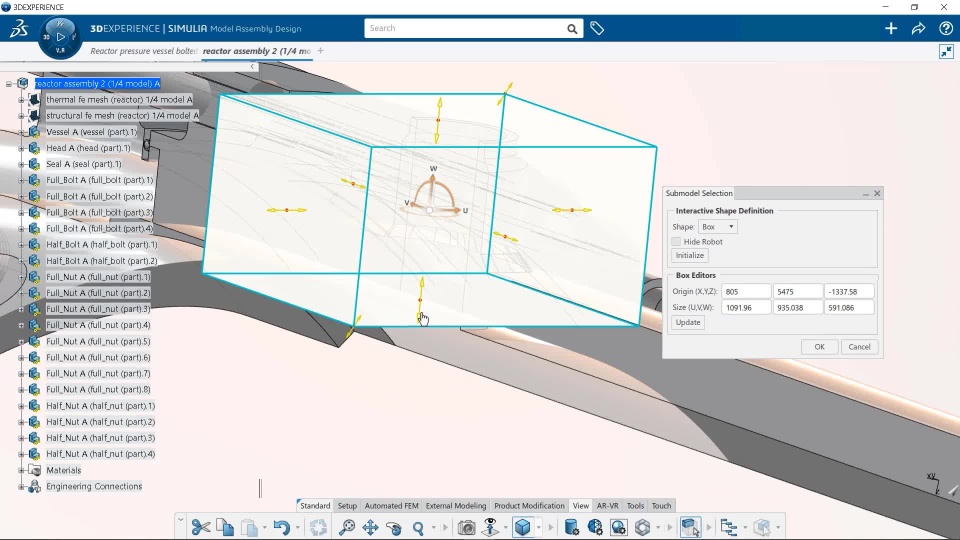The width and height of the screenshot is (960, 540).
Task: Click the tag icon beside search
Action: coord(597,28)
